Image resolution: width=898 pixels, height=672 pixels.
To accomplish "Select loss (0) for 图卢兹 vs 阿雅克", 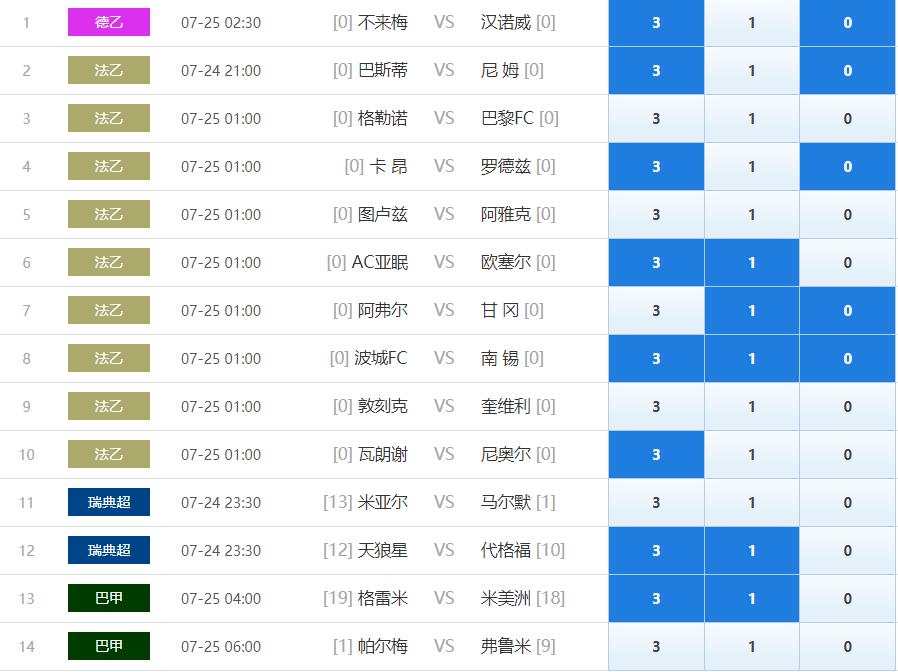I will pos(847,215).
